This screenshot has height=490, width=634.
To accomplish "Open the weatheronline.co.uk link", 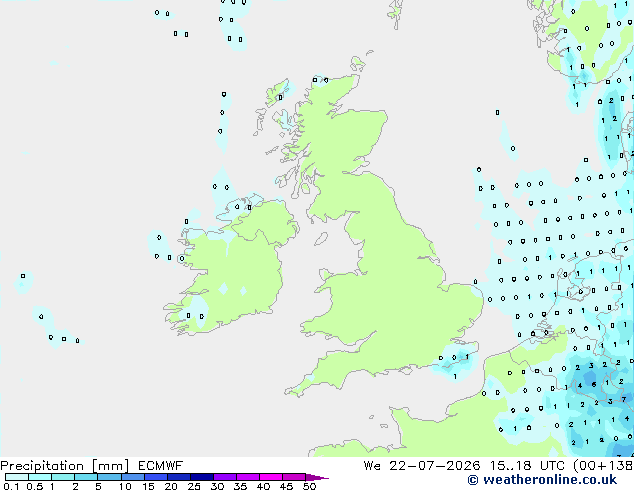I will [x=542, y=480].
